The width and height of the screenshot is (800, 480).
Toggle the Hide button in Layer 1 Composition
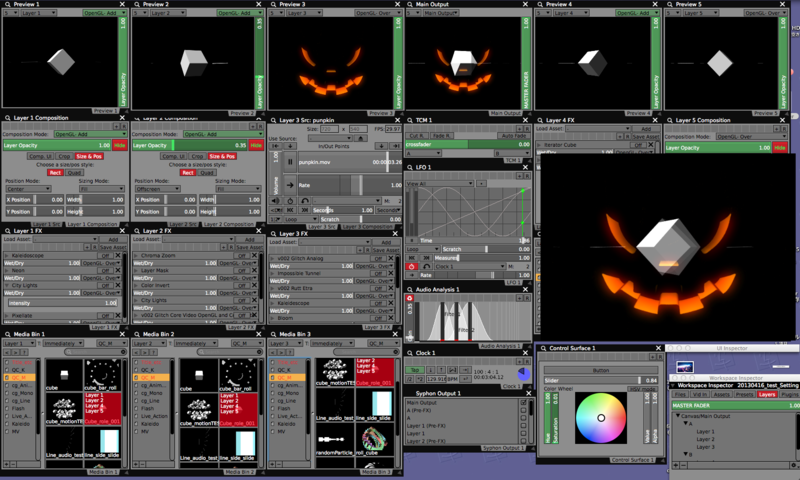click(119, 145)
